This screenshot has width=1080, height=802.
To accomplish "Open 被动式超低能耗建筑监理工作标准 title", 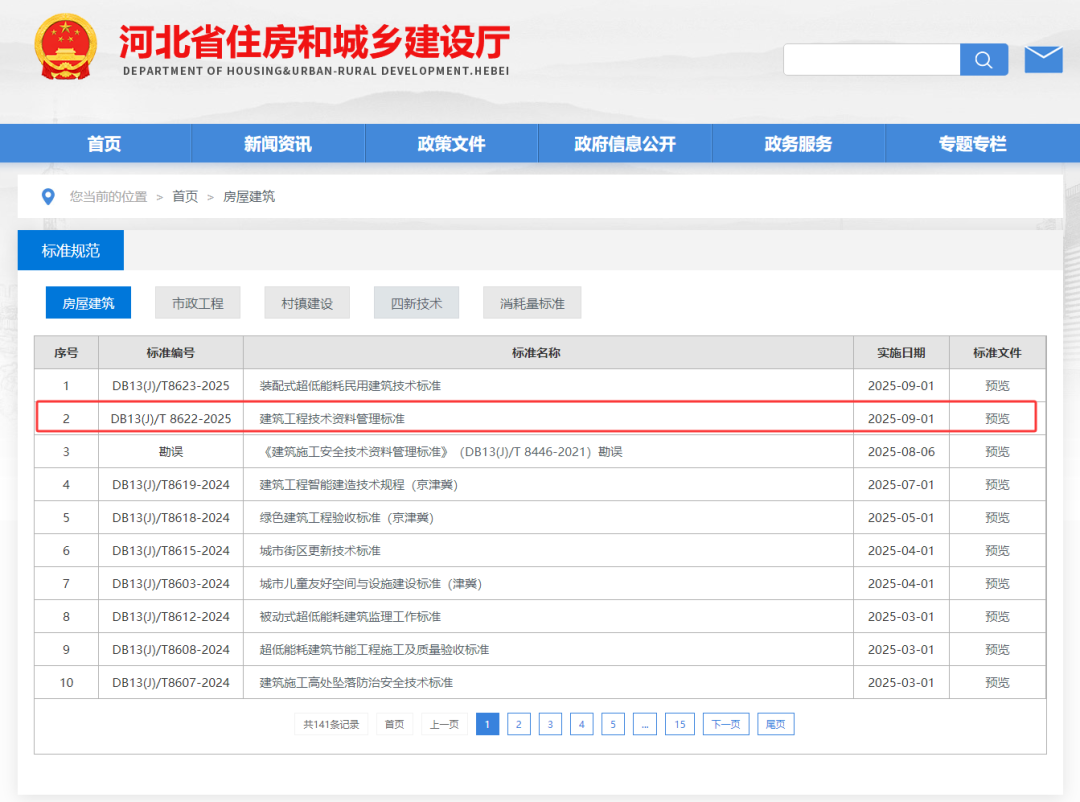I will pos(350,617).
